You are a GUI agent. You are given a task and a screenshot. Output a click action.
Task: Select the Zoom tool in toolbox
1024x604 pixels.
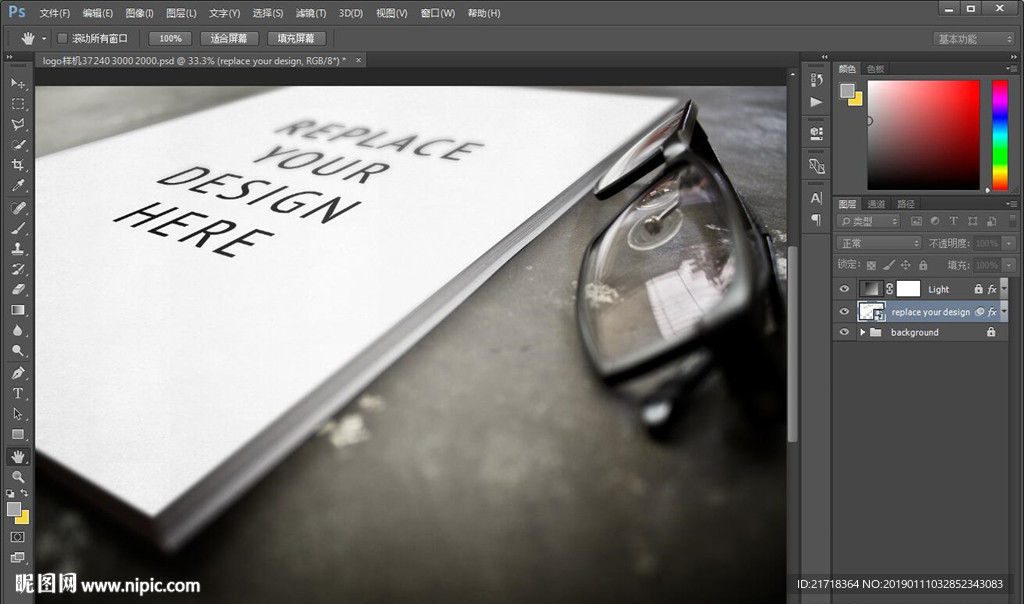(18, 477)
